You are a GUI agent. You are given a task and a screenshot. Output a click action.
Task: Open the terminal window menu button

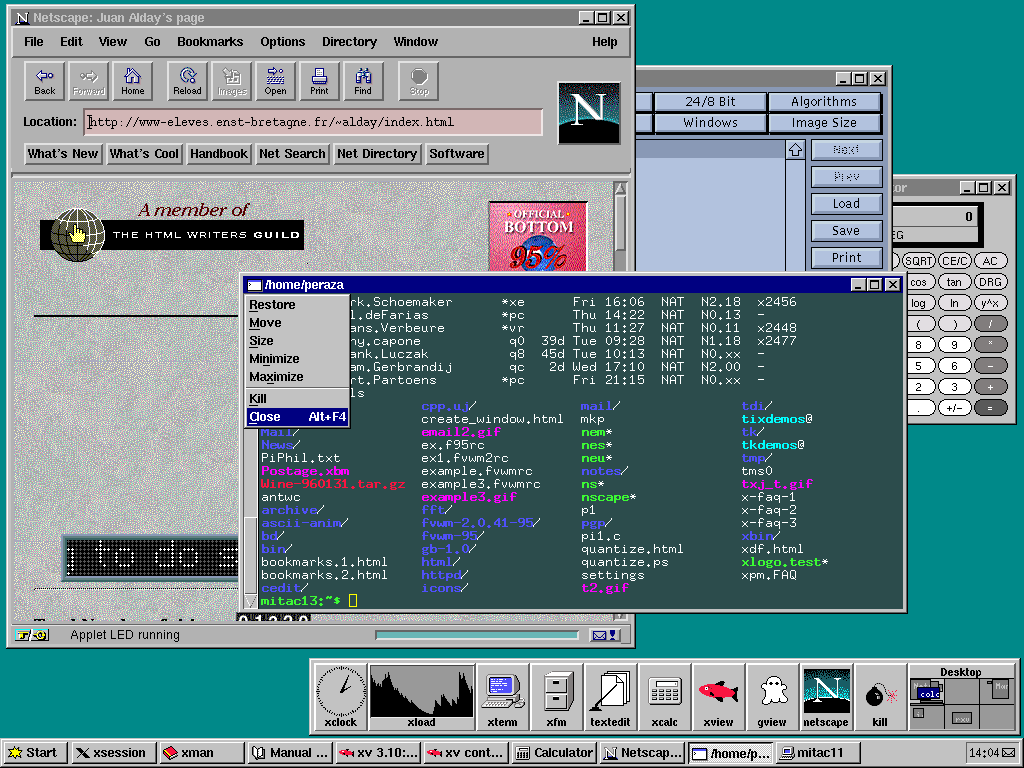254,285
